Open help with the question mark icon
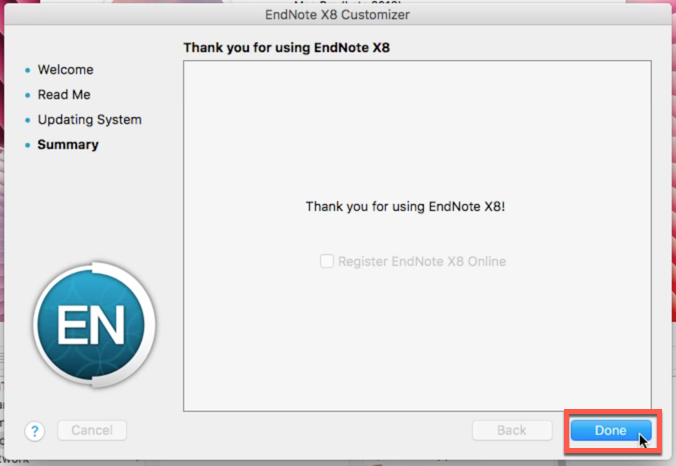 click(x=35, y=431)
